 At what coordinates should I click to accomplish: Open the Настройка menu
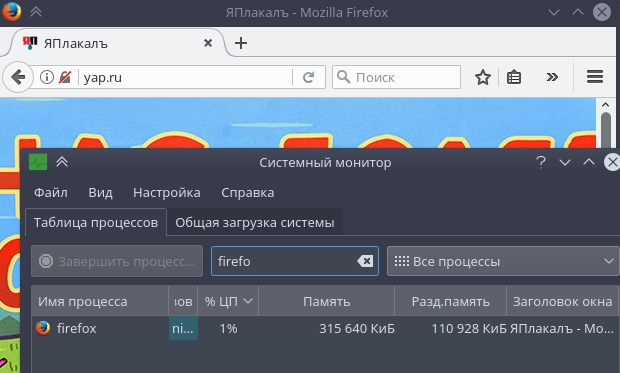point(166,193)
